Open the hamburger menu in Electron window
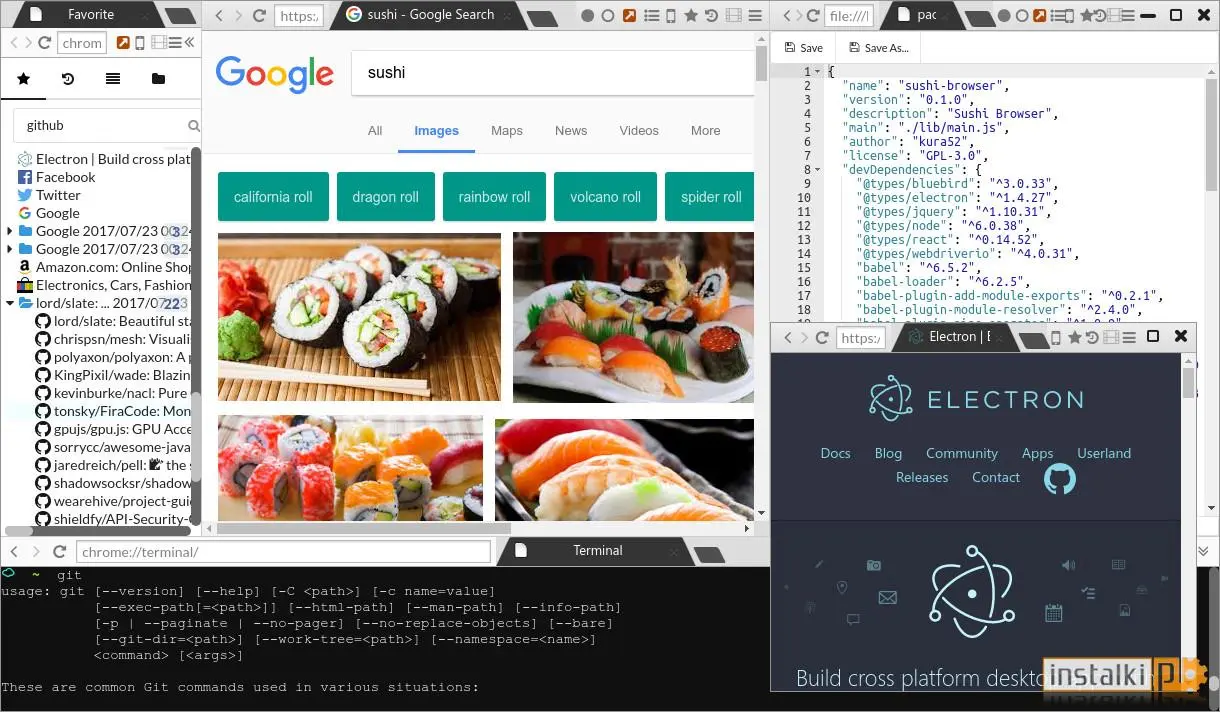 [x=1128, y=338]
